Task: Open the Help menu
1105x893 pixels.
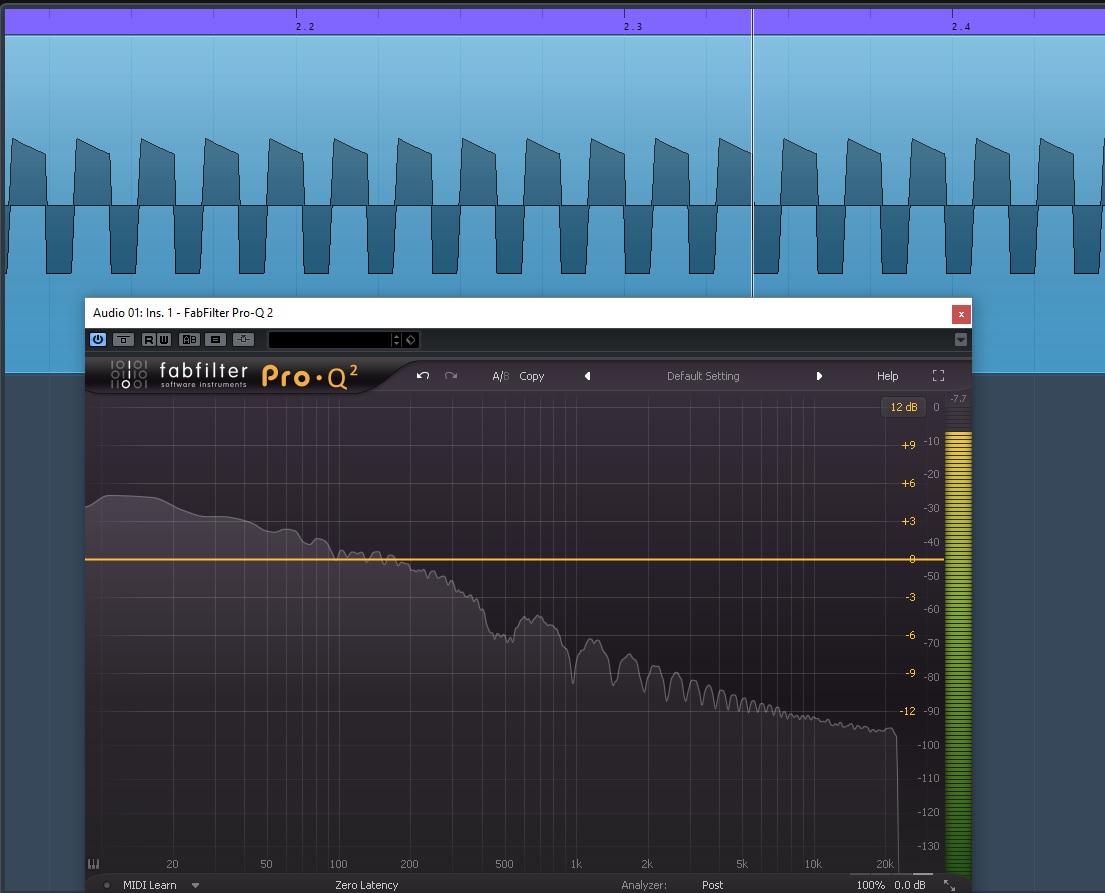Action: tap(887, 376)
